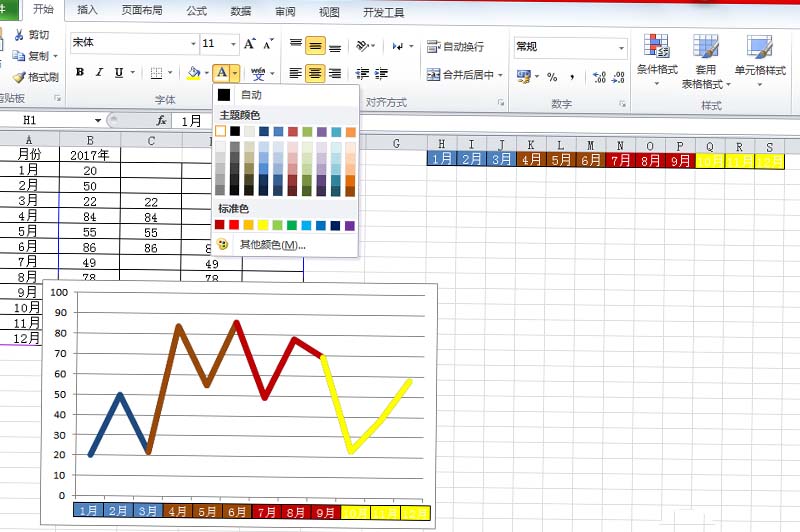Click the insert function fx icon

click(x=160, y=120)
